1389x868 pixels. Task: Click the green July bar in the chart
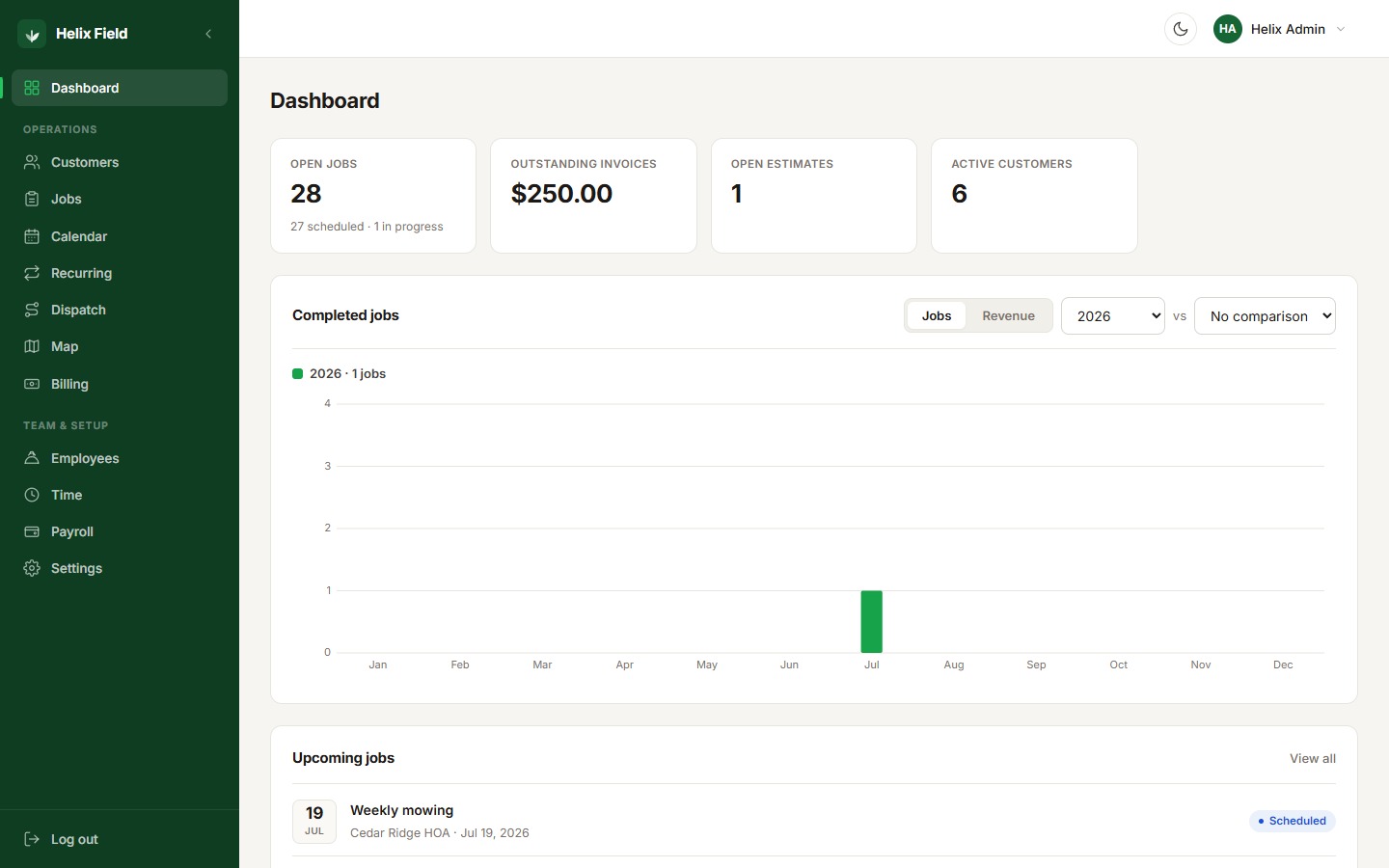(x=872, y=621)
